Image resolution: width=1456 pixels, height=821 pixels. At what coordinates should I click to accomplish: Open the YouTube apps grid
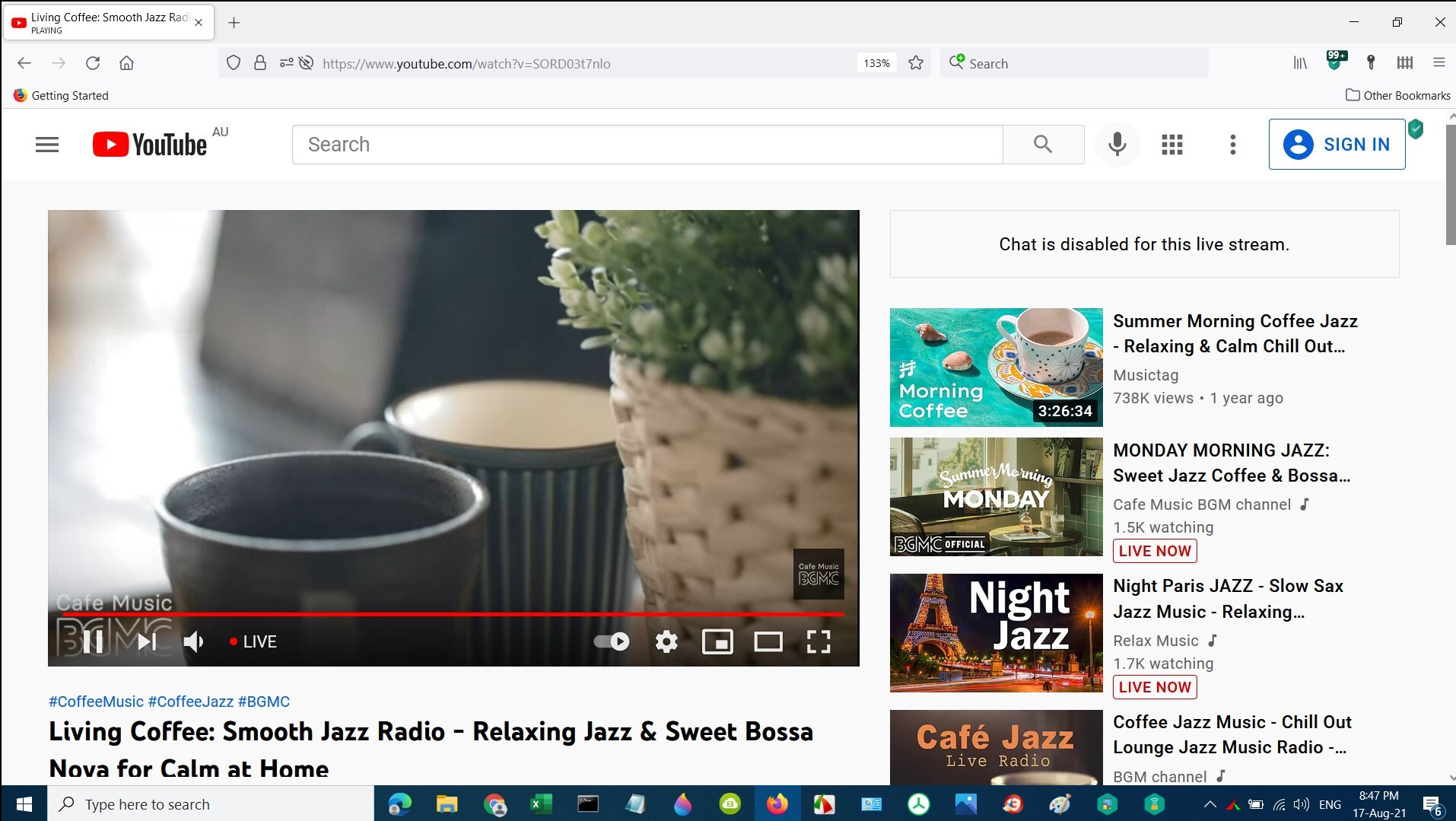[x=1172, y=145]
